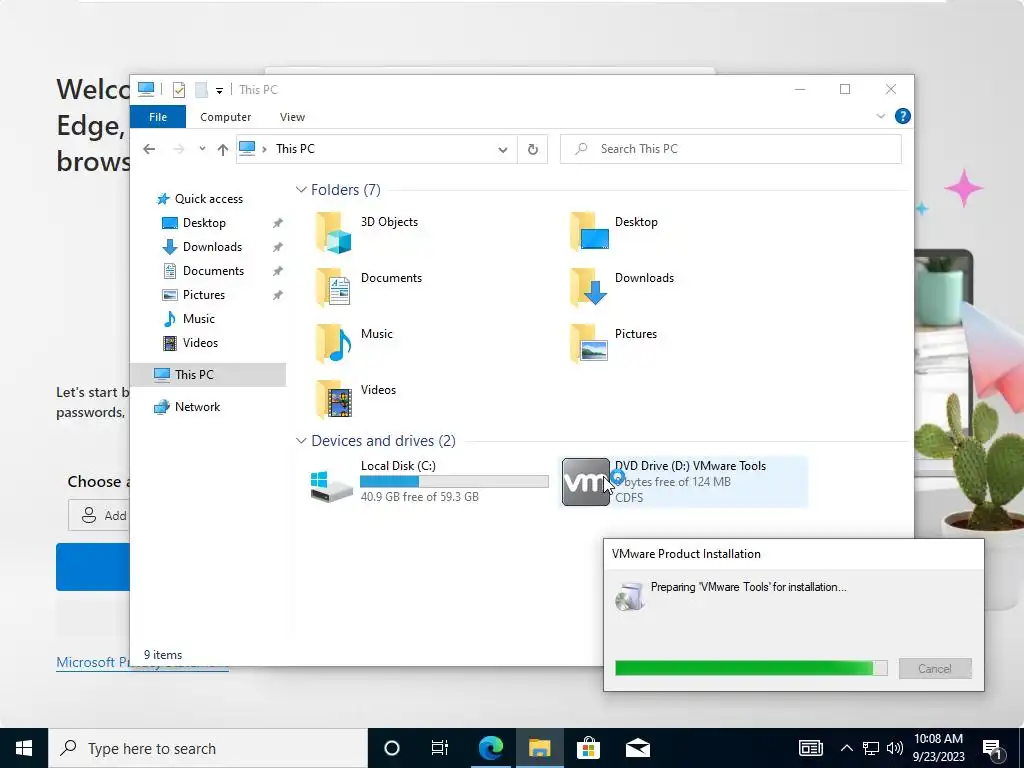
Task: Select This PC in the navigation pane
Action: [208, 375]
